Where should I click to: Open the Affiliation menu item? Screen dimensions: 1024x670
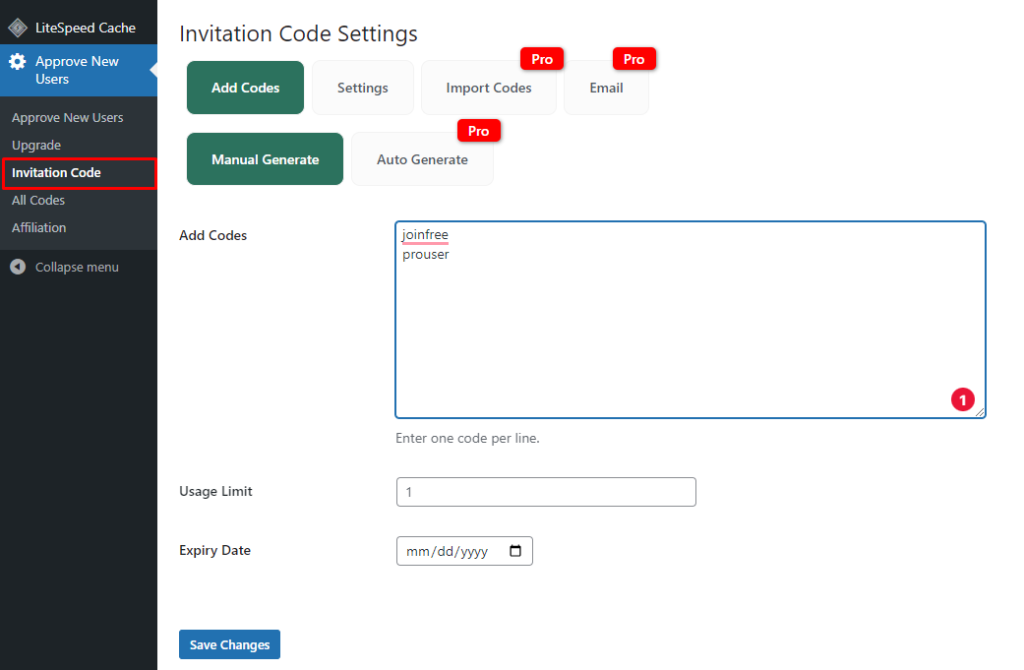39,227
